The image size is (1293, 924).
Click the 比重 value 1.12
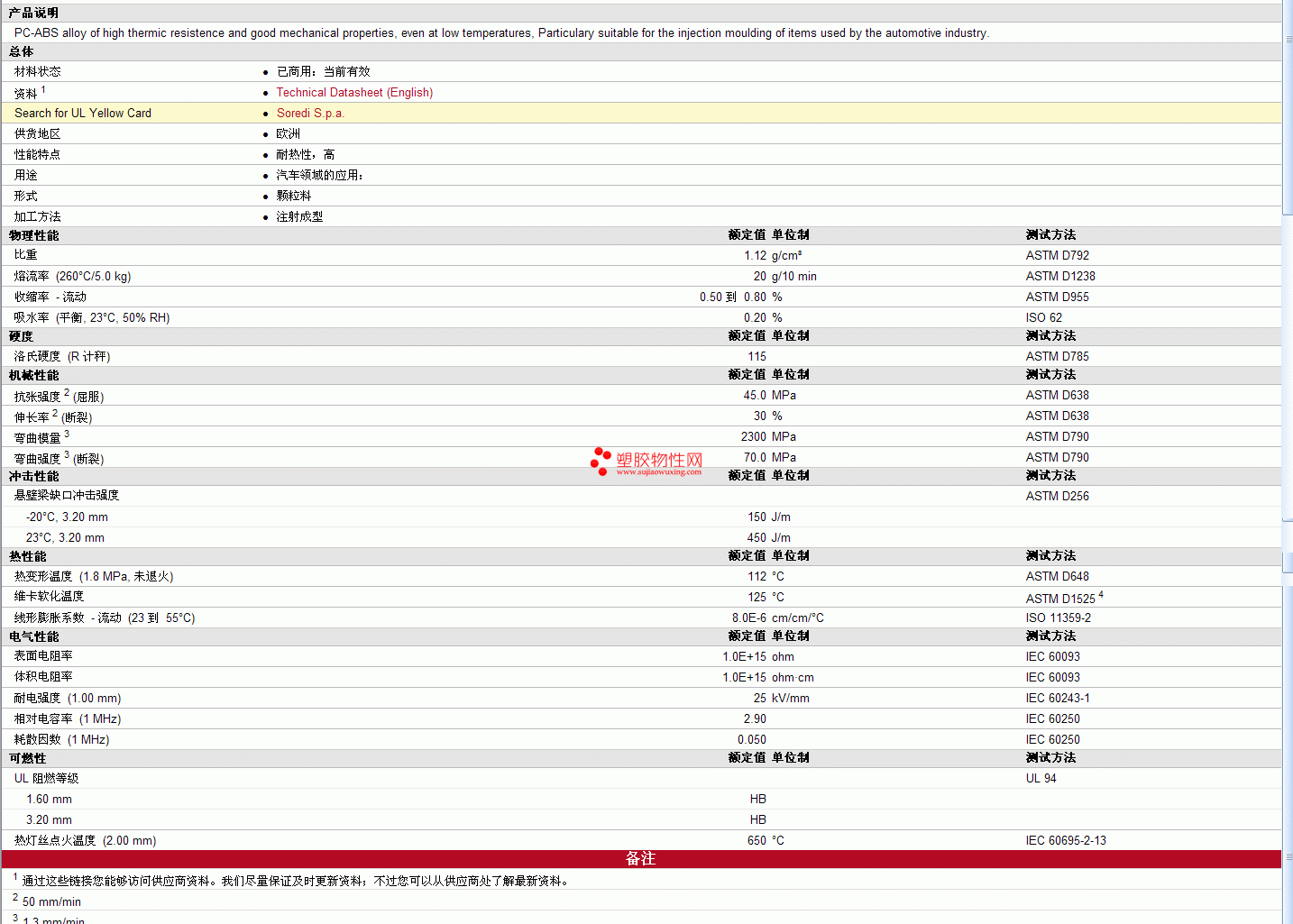(755, 255)
